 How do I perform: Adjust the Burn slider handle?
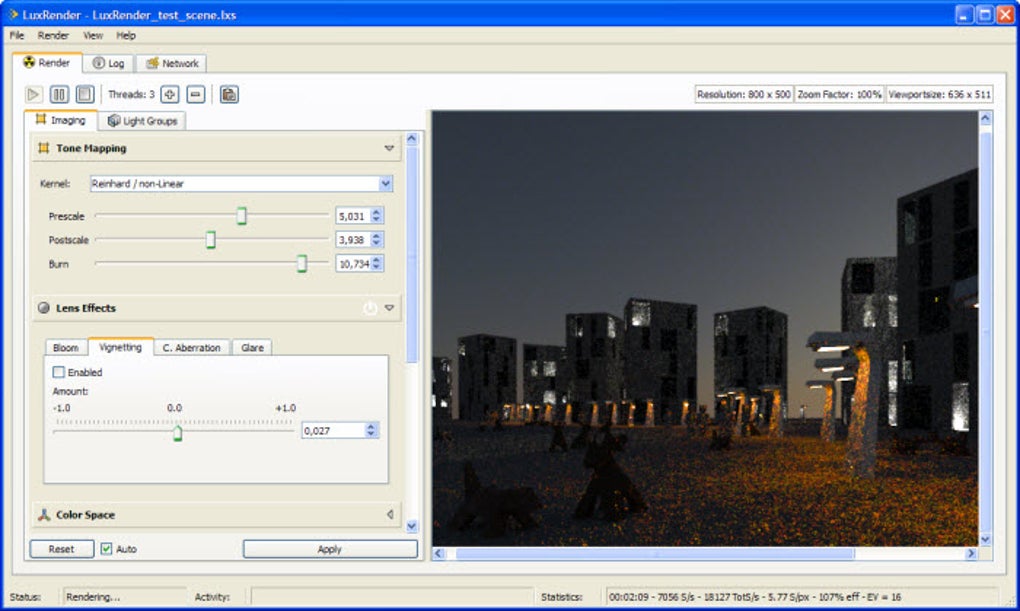[x=301, y=264]
